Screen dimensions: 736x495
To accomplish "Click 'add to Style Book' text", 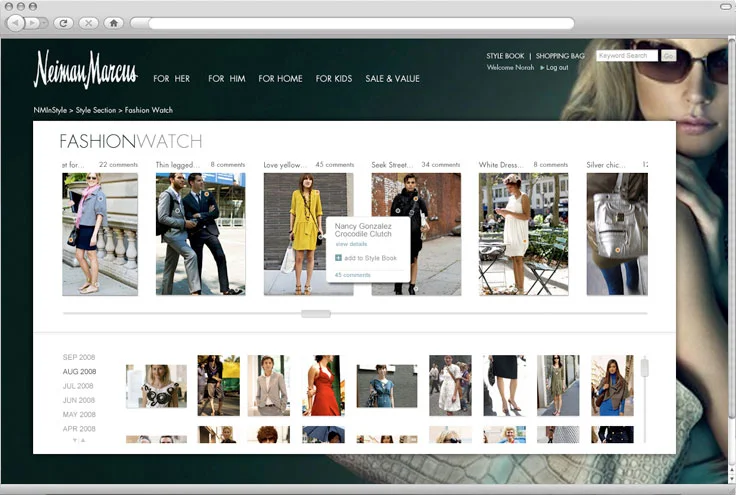I will pyautogui.click(x=370, y=258).
